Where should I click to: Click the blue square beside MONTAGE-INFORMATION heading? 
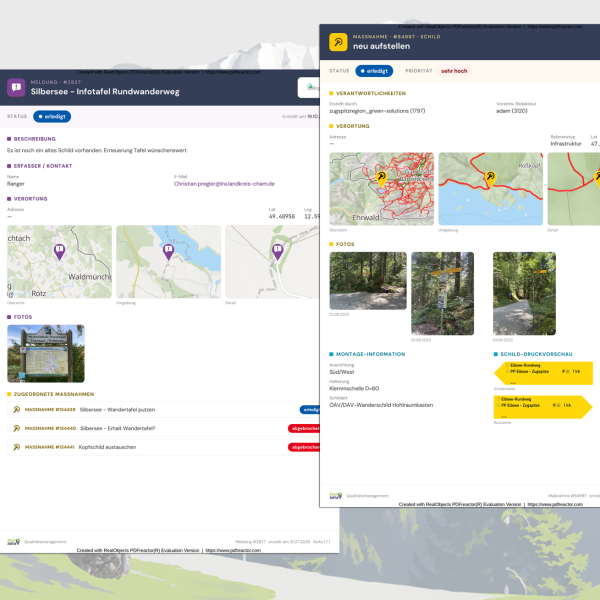click(331, 354)
